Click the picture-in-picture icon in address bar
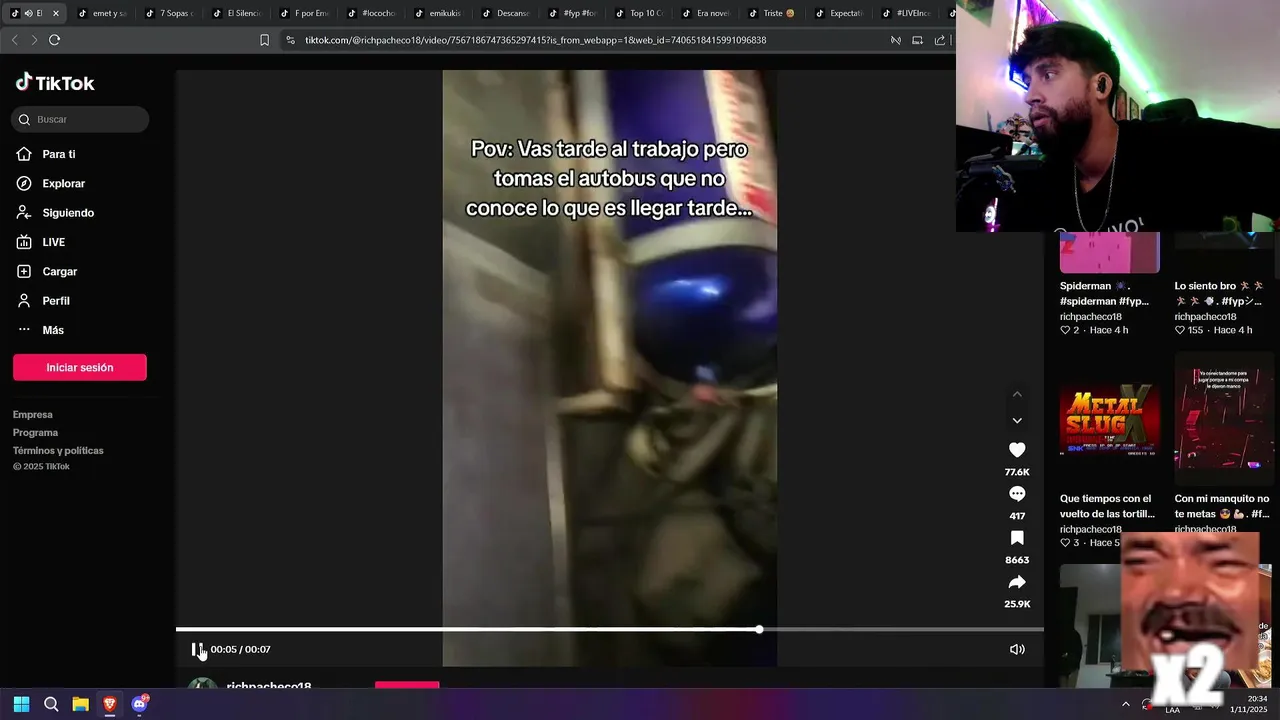This screenshot has height=720, width=1280. tap(917, 40)
